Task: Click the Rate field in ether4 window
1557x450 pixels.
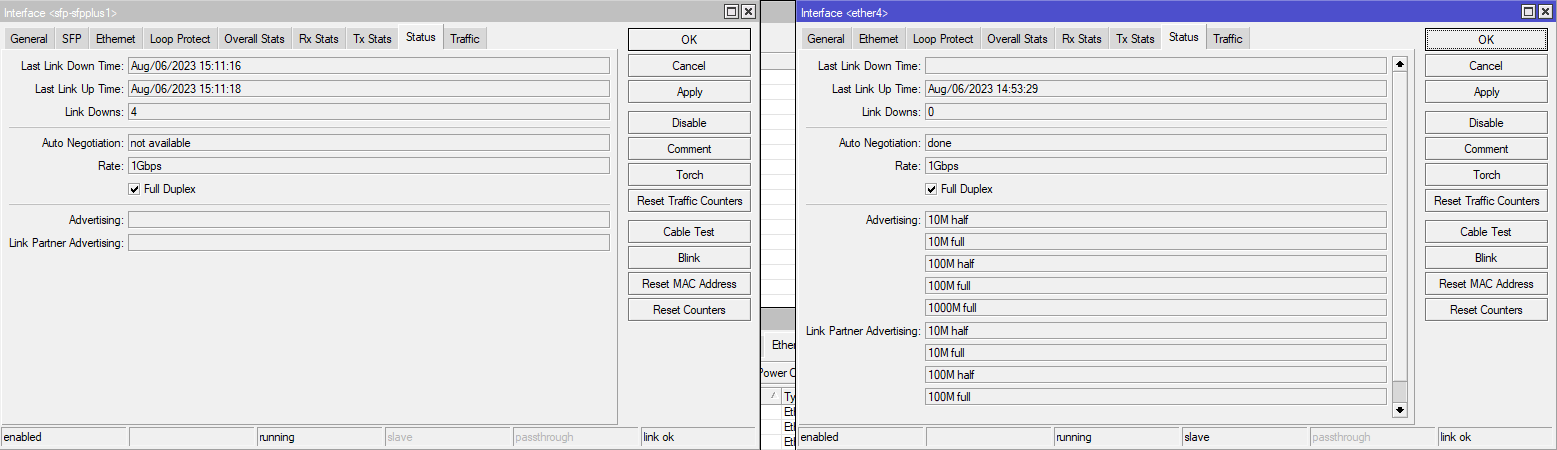Action: [x=1155, y=166]
